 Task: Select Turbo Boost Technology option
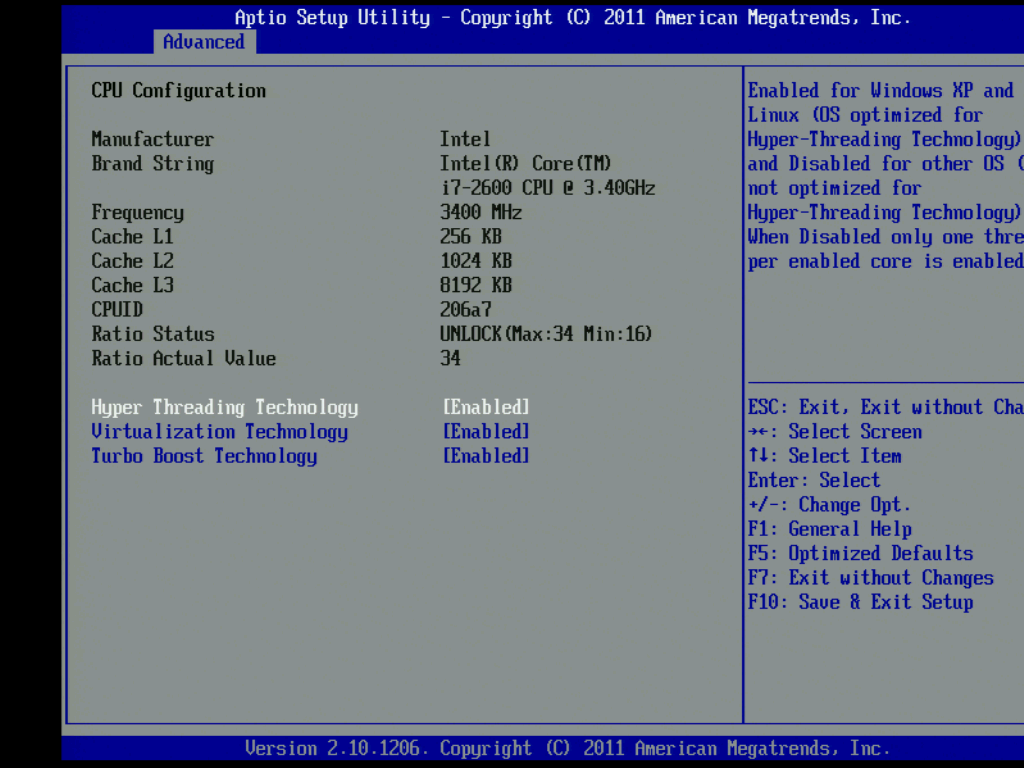point(204,456)
